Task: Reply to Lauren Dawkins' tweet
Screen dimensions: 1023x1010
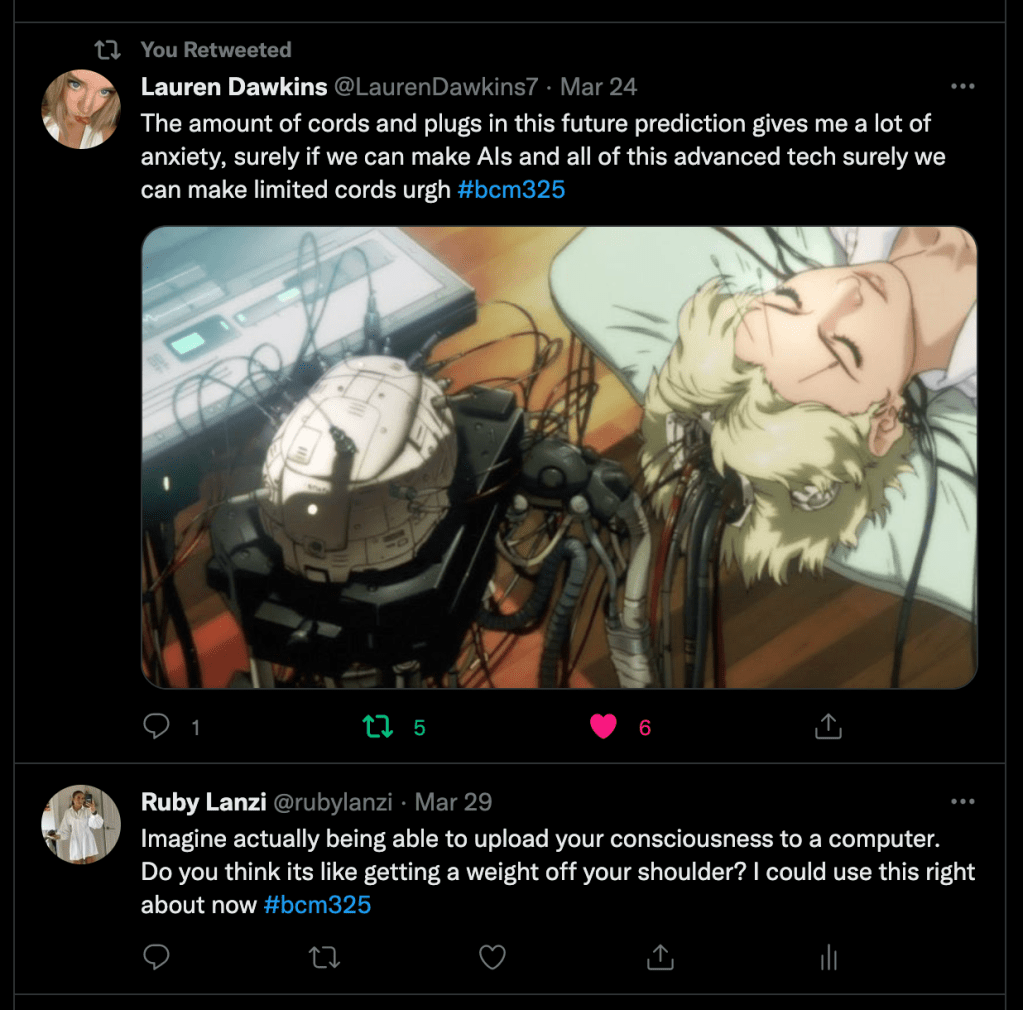Action: (156, 726)
